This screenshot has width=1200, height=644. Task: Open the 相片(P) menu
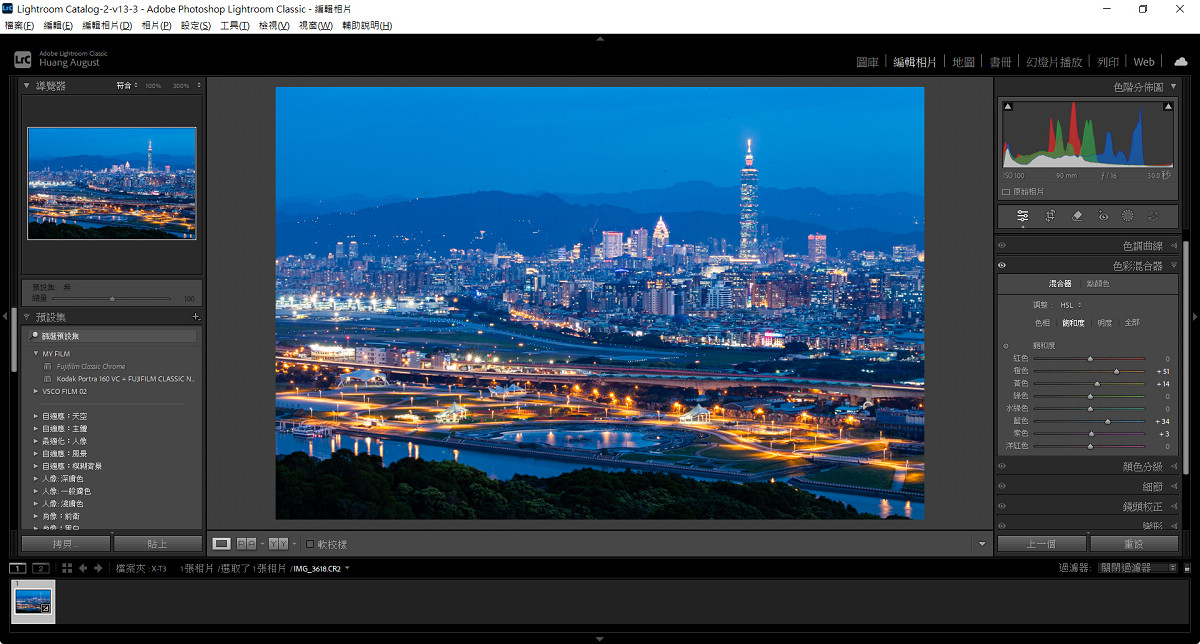point(156,25)
